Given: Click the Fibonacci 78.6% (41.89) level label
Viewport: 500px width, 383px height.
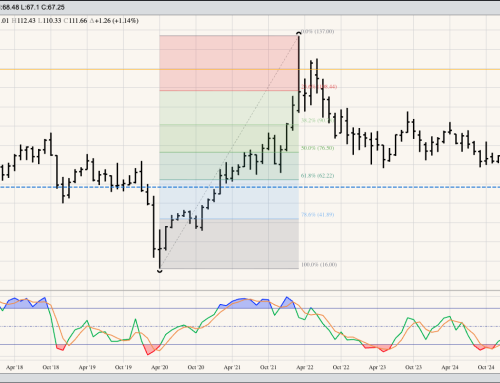Looking at the screenshot, I should click(317, 215).
